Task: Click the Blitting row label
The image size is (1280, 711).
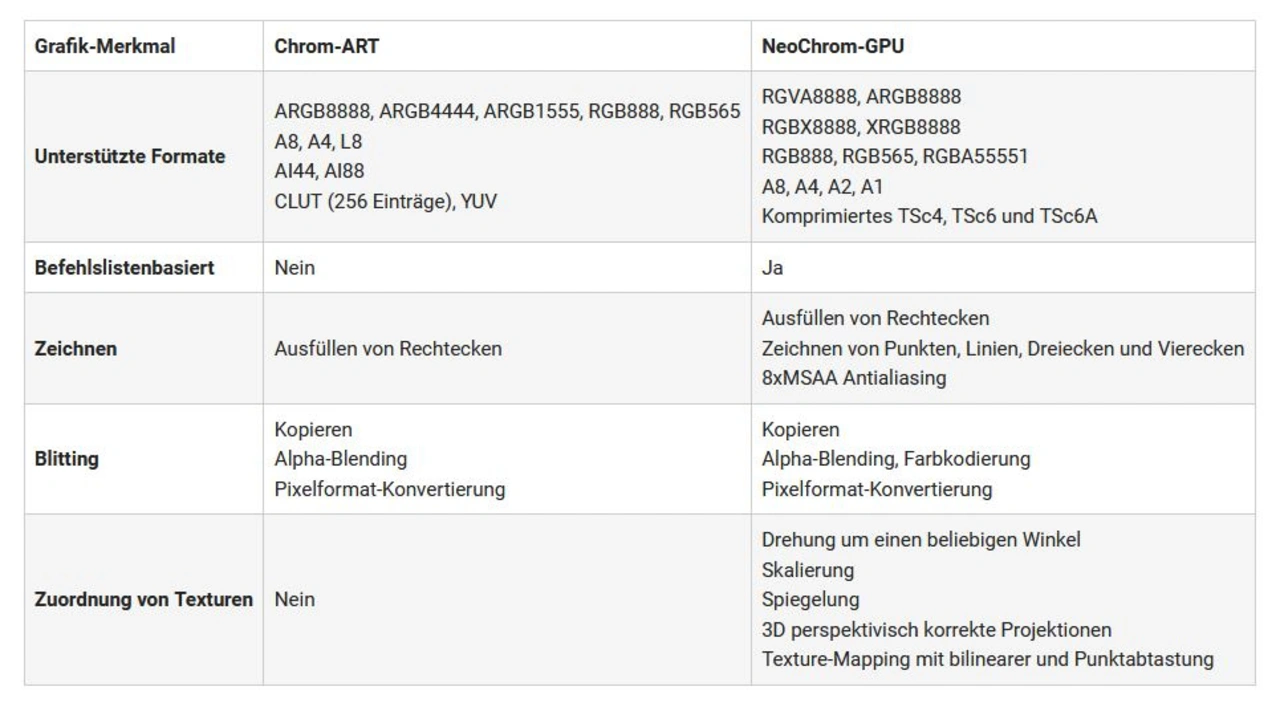Action: (67, 459)
